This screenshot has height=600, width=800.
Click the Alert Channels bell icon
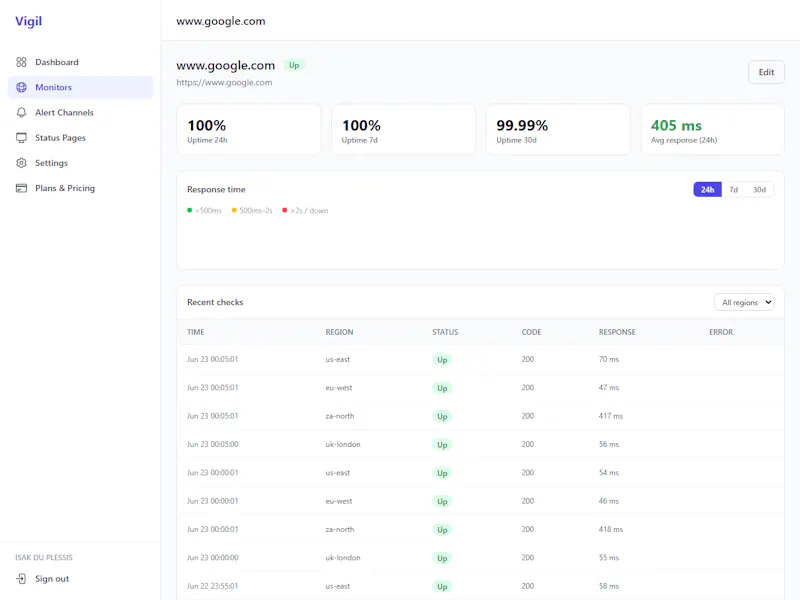(21, 112)
